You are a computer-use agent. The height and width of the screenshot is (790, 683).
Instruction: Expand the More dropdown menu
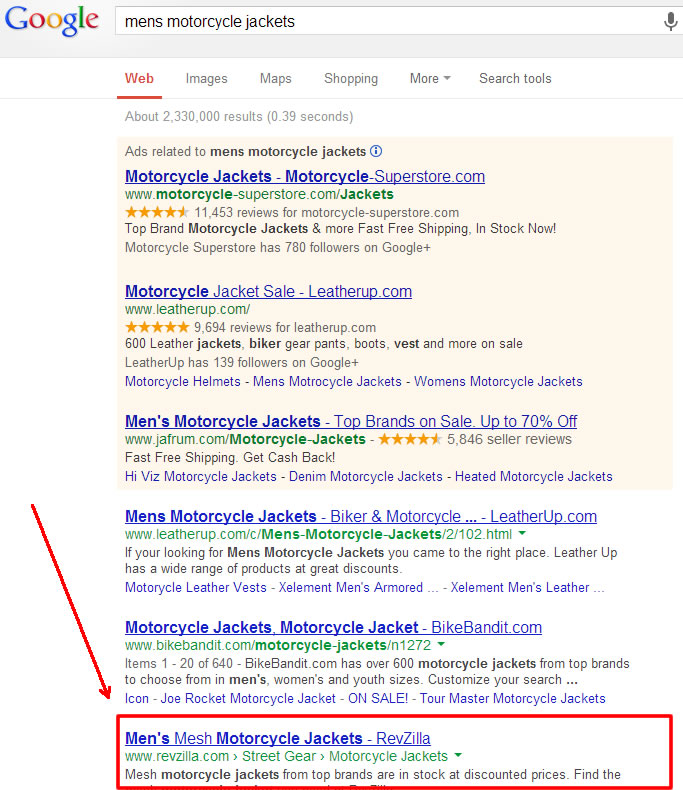coord(430,79)
